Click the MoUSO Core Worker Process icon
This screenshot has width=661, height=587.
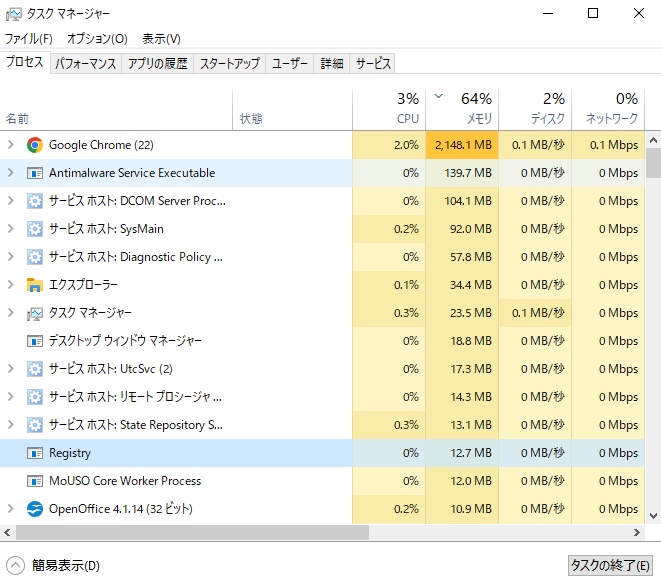pyautogui.click(x=35, y=481)
